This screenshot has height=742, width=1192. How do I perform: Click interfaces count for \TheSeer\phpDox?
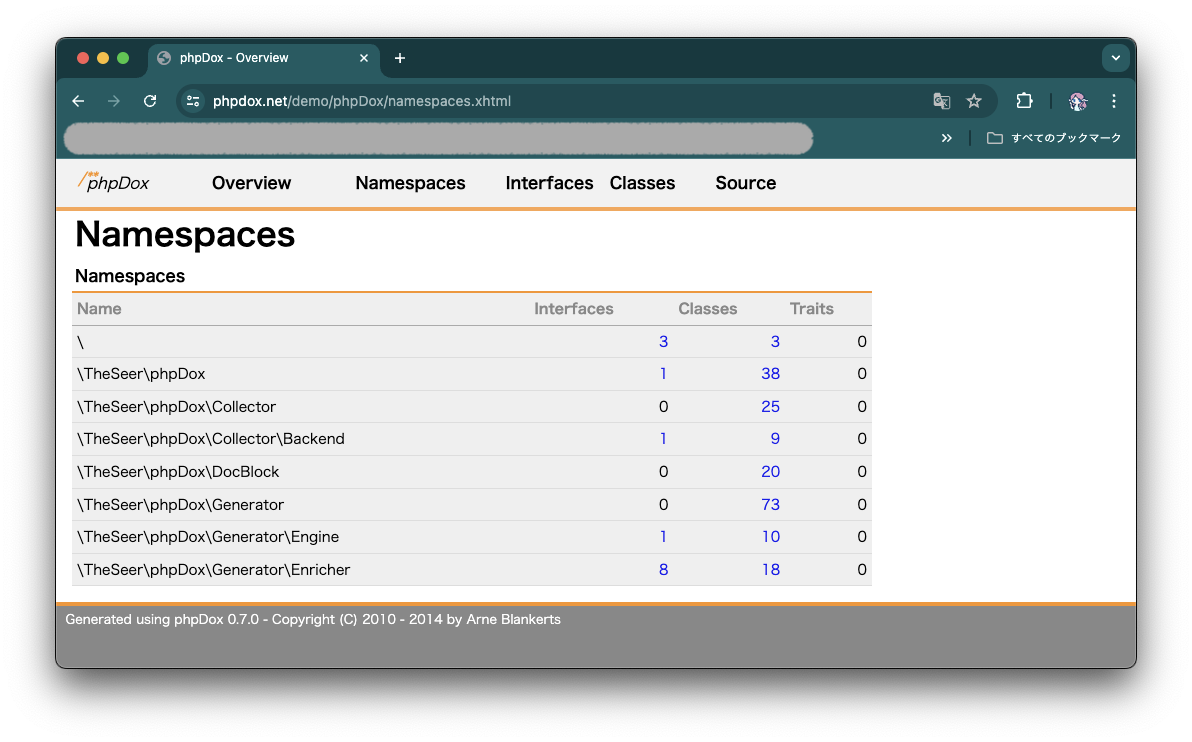[x=664, y=374]
